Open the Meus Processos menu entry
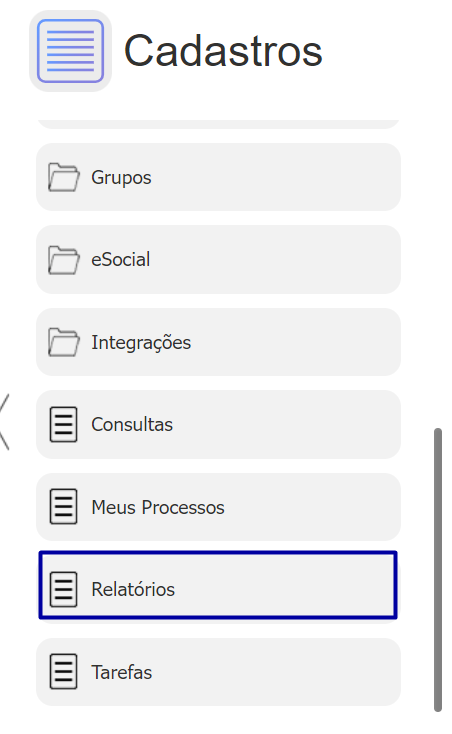Image resolution: width=452 pixels, height=734 pixels. (219, 507)
